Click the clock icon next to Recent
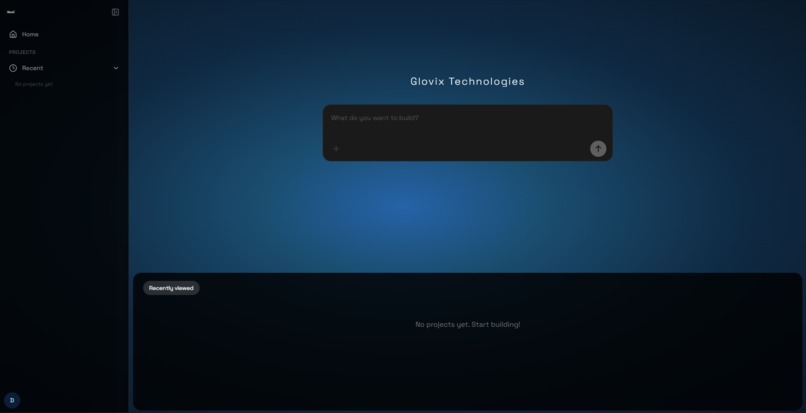The width and height of the screenshot is (806, 413). pyautogui.click(x=13, y=68)
